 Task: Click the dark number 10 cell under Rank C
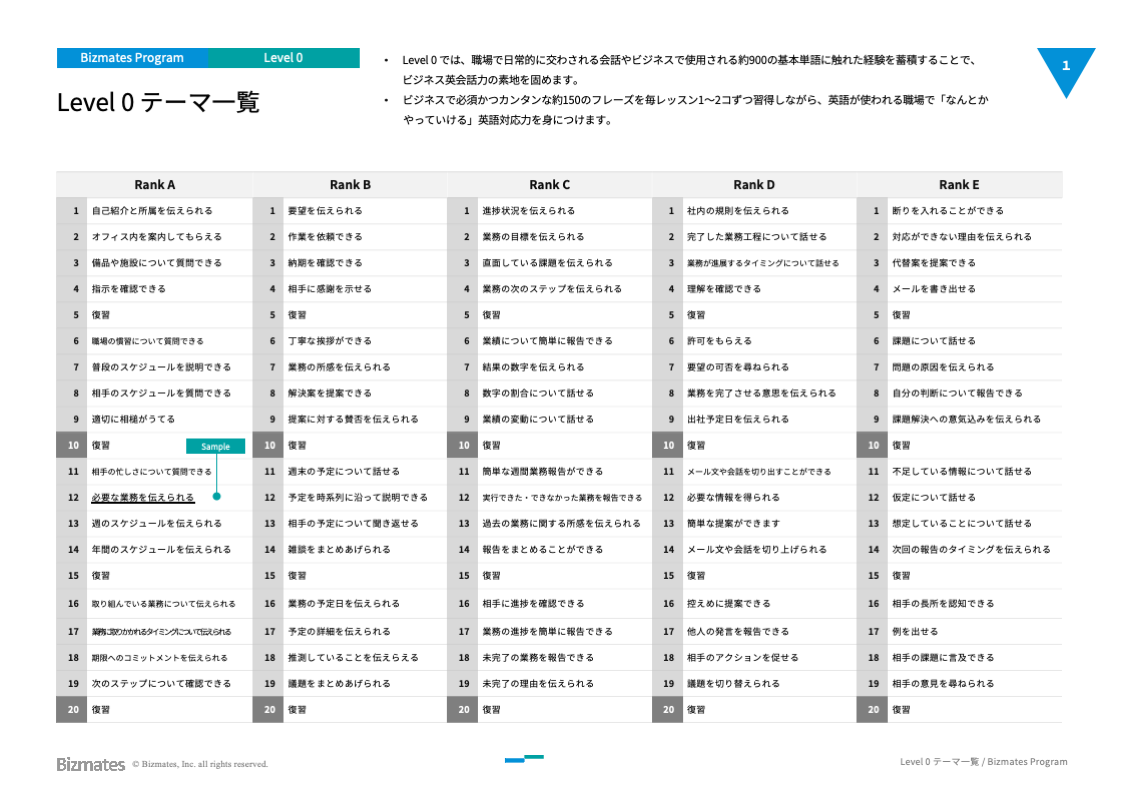tap(463, 445)
